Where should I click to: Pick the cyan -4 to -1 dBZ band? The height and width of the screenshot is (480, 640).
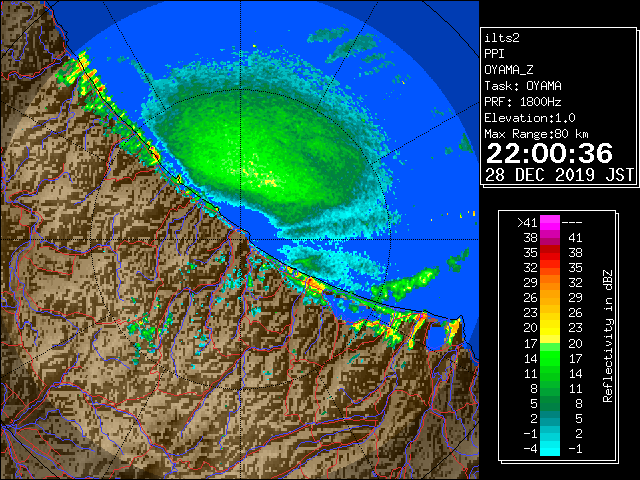click(x=550, y=448)
